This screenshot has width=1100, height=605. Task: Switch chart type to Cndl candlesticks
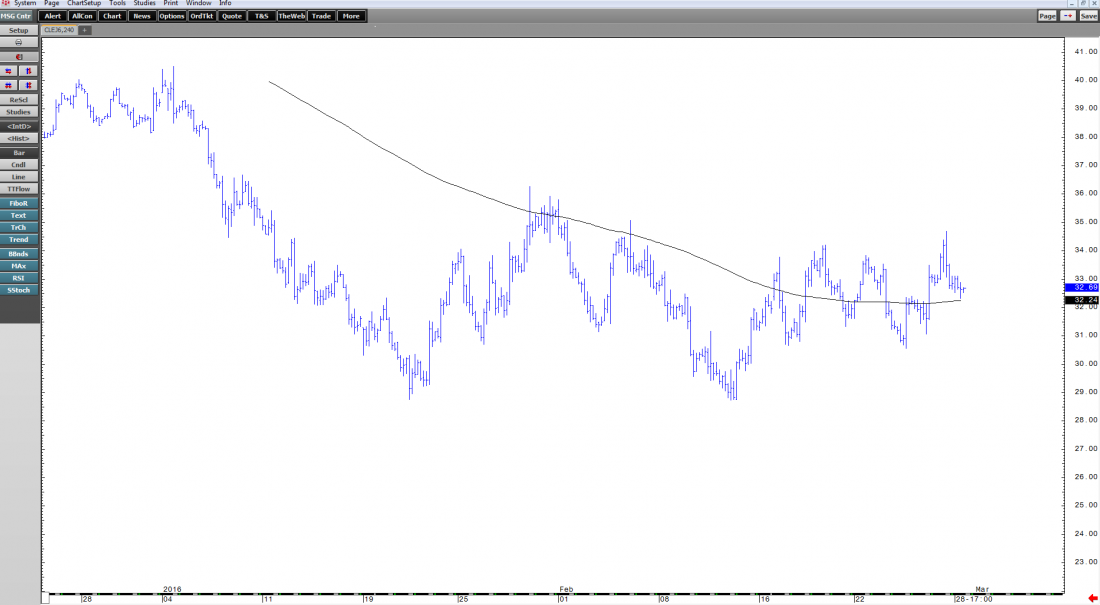(19, 165)
